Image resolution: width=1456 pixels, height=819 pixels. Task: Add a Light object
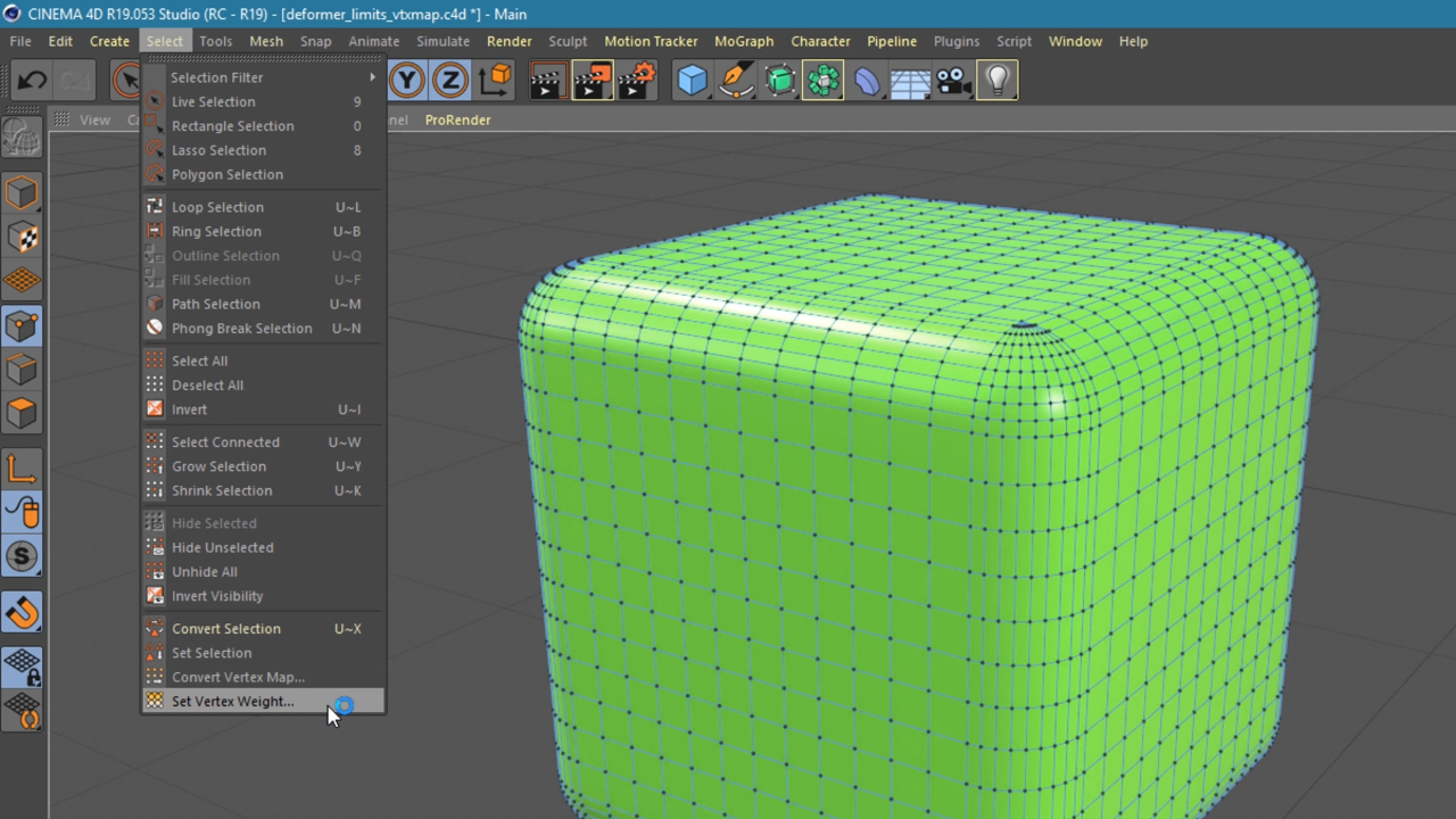(997, 80)
